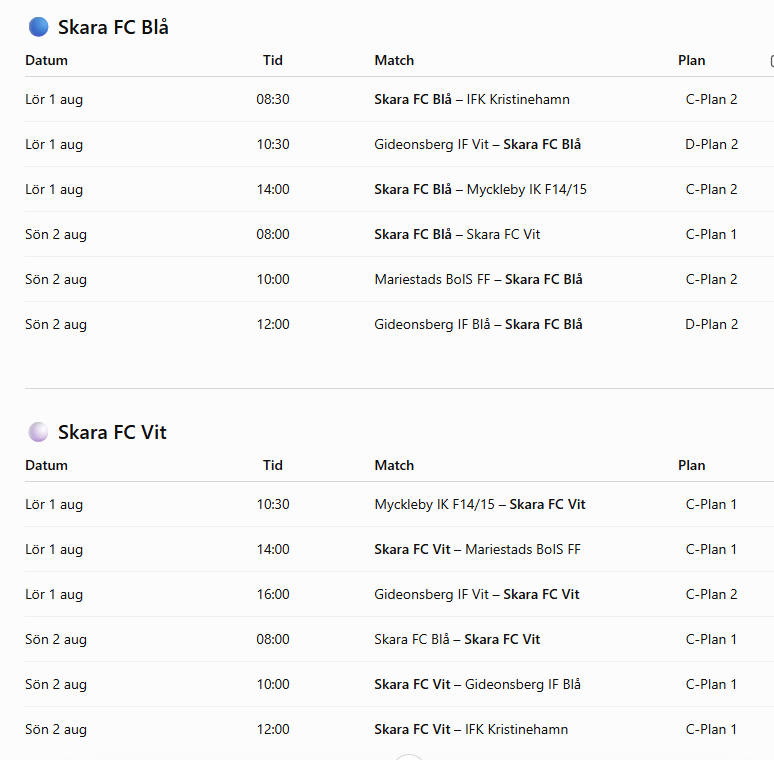This screenshot has width=774, height=760.
Task: Open Skara FC Vit team heading
Action: point(112,432)
